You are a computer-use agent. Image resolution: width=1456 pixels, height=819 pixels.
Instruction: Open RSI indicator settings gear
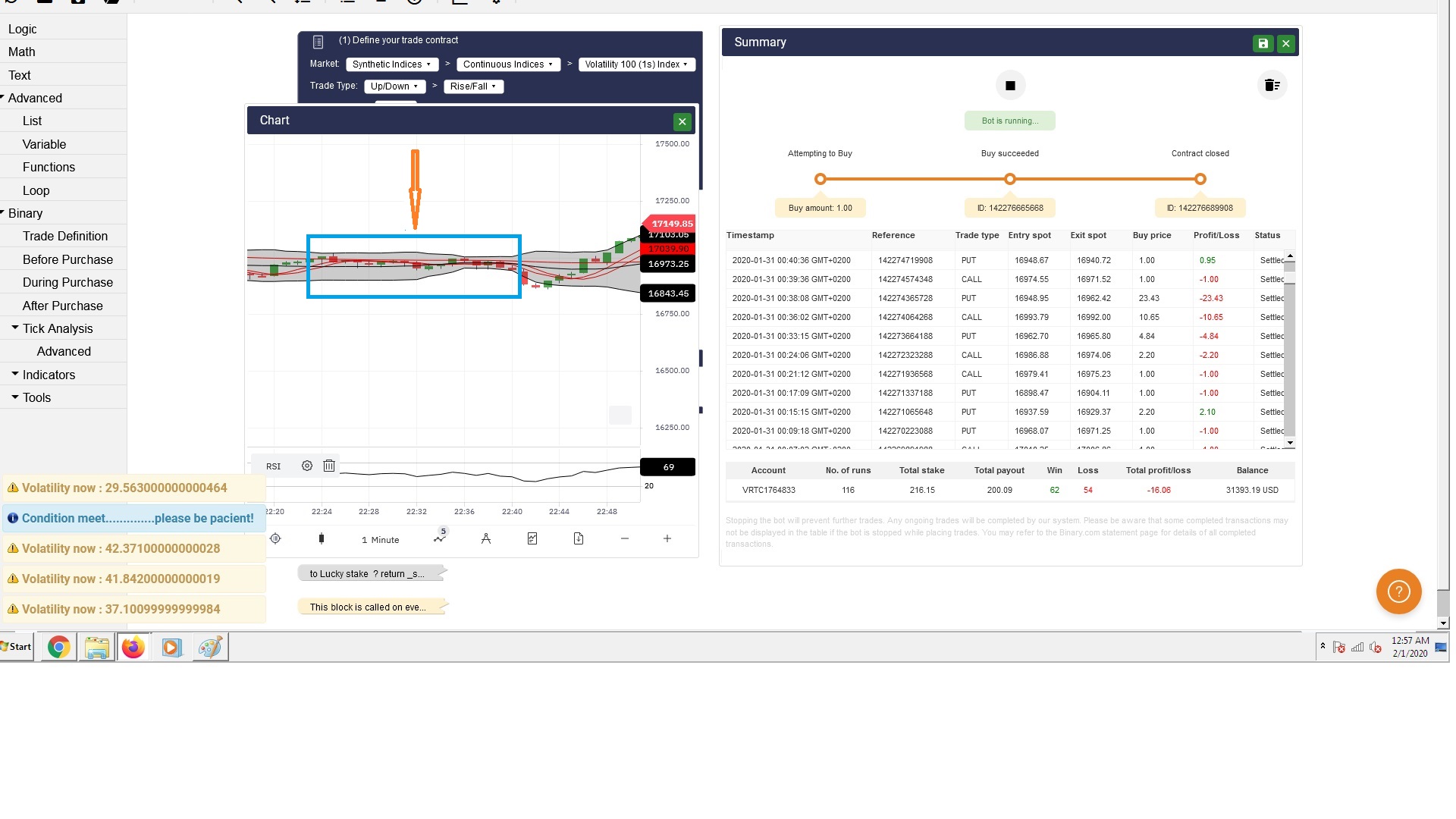[306, 466]
